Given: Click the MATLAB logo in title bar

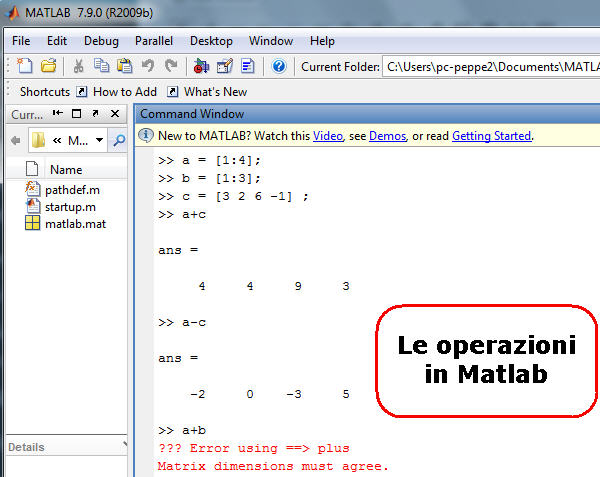Looking at the screenshot, I should pos(13,13).
